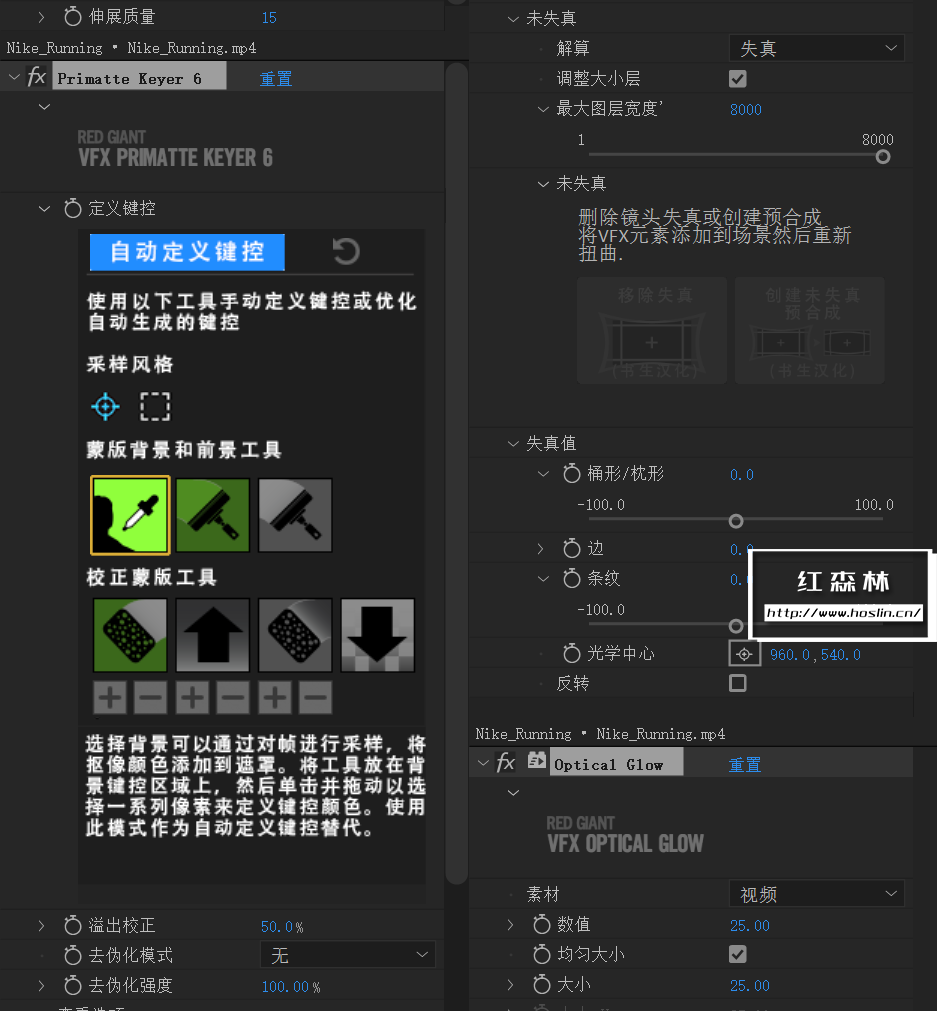Screen dimensions: 937x1011
Task: Select the down arrow matte correction tool
Action: pos(378,635)
